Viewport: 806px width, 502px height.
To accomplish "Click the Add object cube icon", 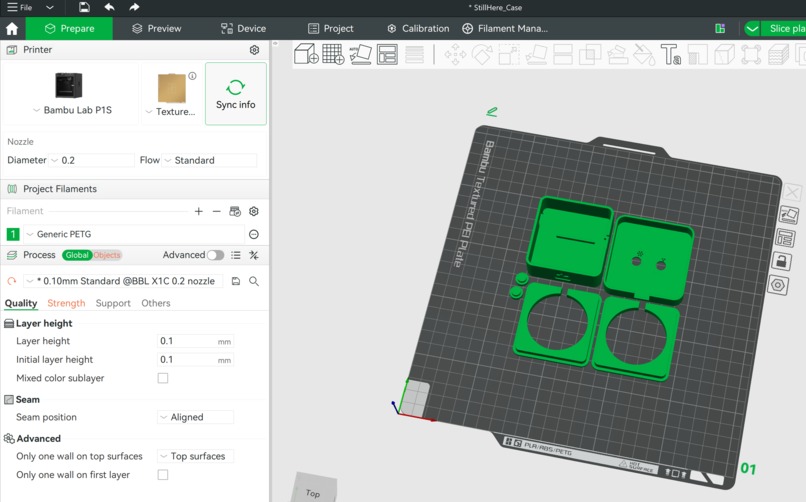I will [x=306, y=54].
